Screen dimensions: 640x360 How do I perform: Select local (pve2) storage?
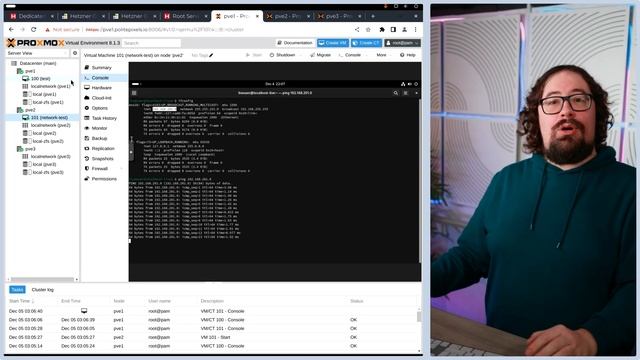44,133
